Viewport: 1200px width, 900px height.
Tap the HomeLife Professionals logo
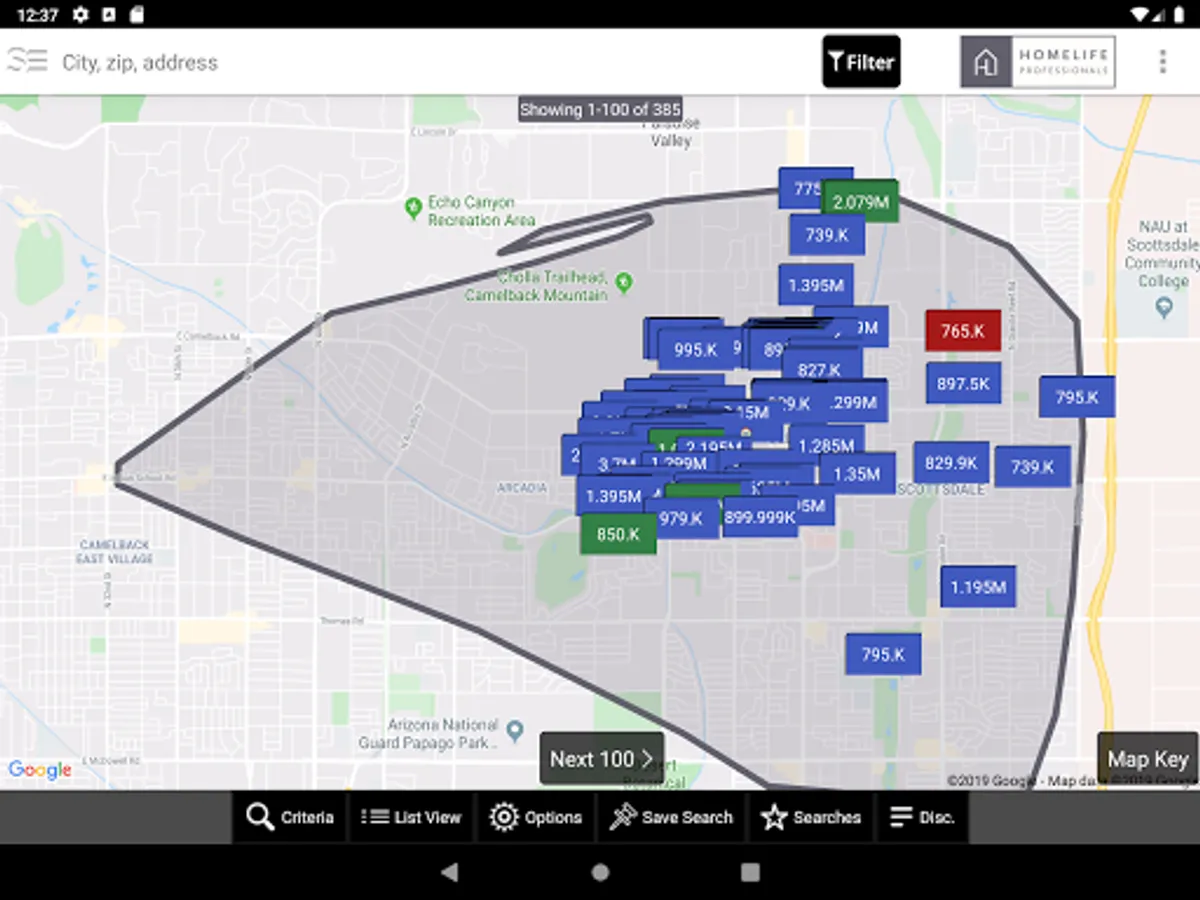click(x=1038, y=62)
